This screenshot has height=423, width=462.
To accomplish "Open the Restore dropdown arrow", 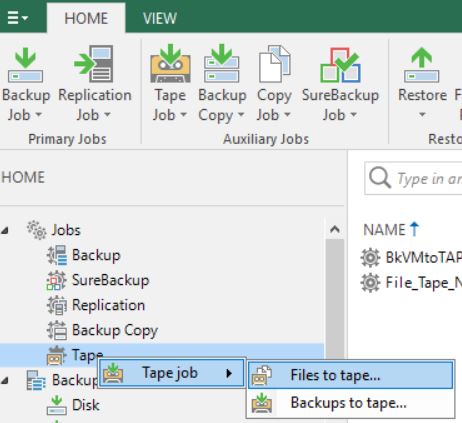I will pyautogui.click(x=422, y=115).
